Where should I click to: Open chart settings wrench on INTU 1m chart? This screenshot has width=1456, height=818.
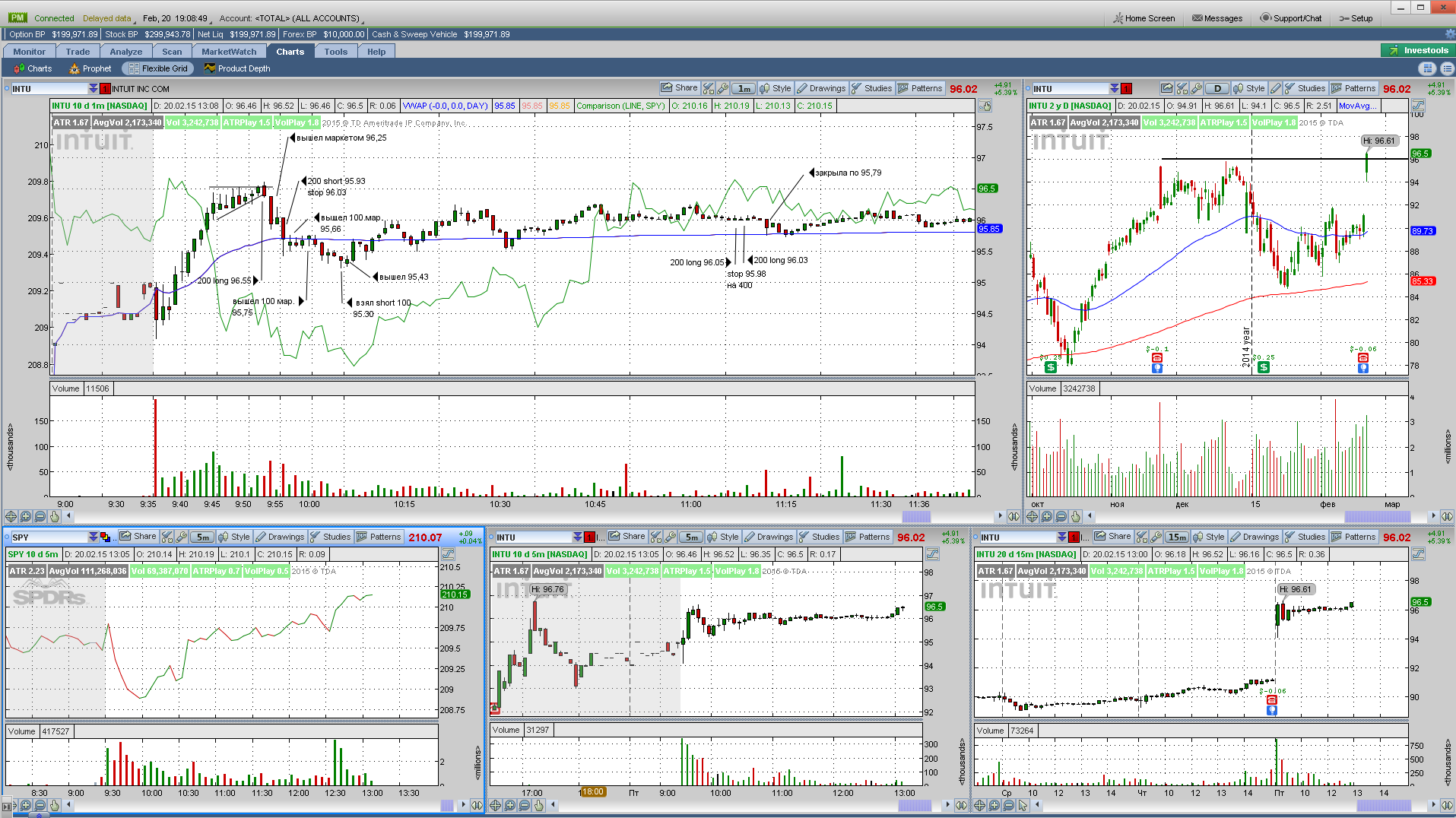pos(723,88)
